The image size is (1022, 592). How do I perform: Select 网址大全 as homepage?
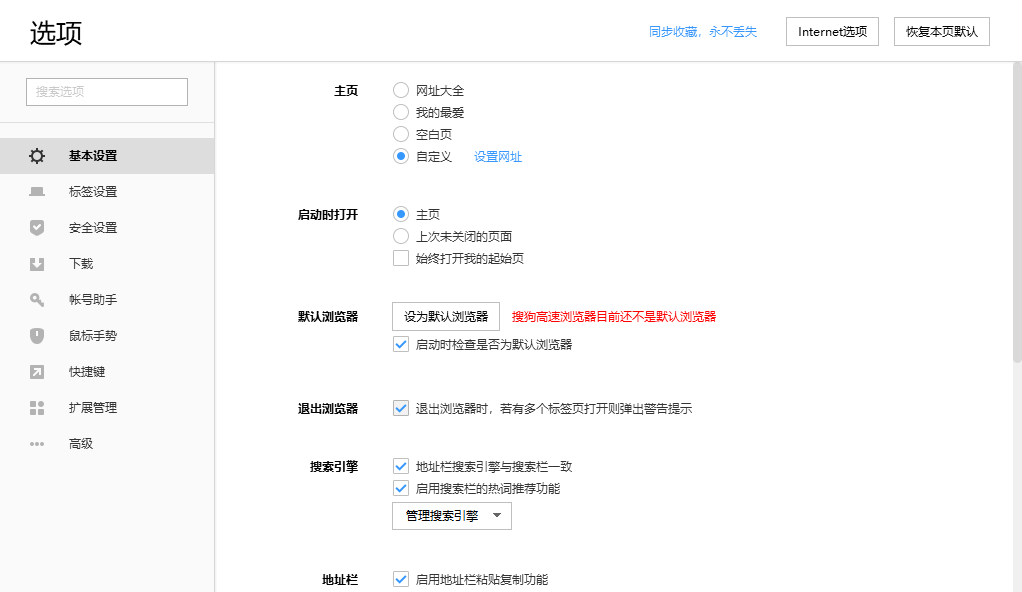(x=401, y=90)
